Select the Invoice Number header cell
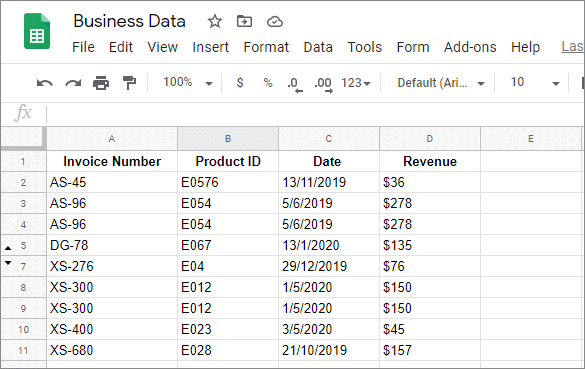Screen dimensions: 585x369 coord(112,162)
